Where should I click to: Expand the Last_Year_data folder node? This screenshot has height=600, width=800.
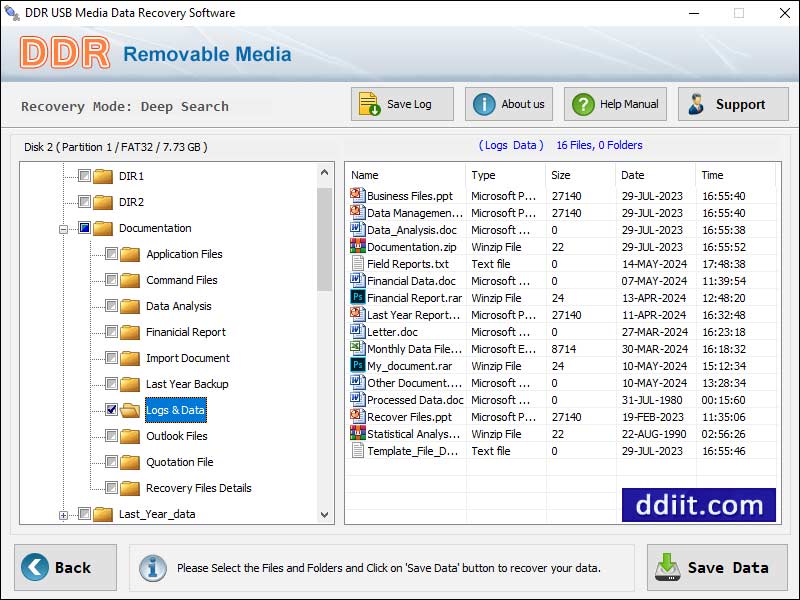tap(61, 513)
